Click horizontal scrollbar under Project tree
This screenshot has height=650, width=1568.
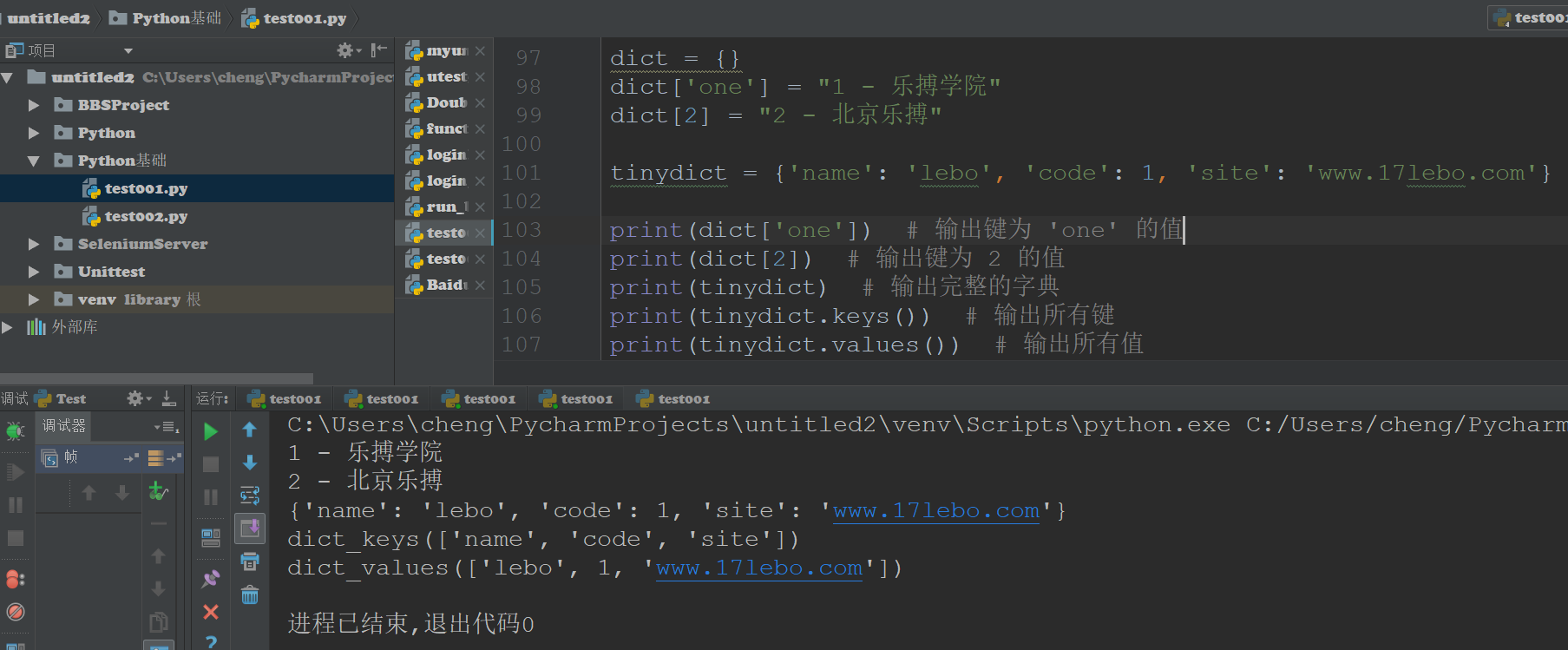157,378
